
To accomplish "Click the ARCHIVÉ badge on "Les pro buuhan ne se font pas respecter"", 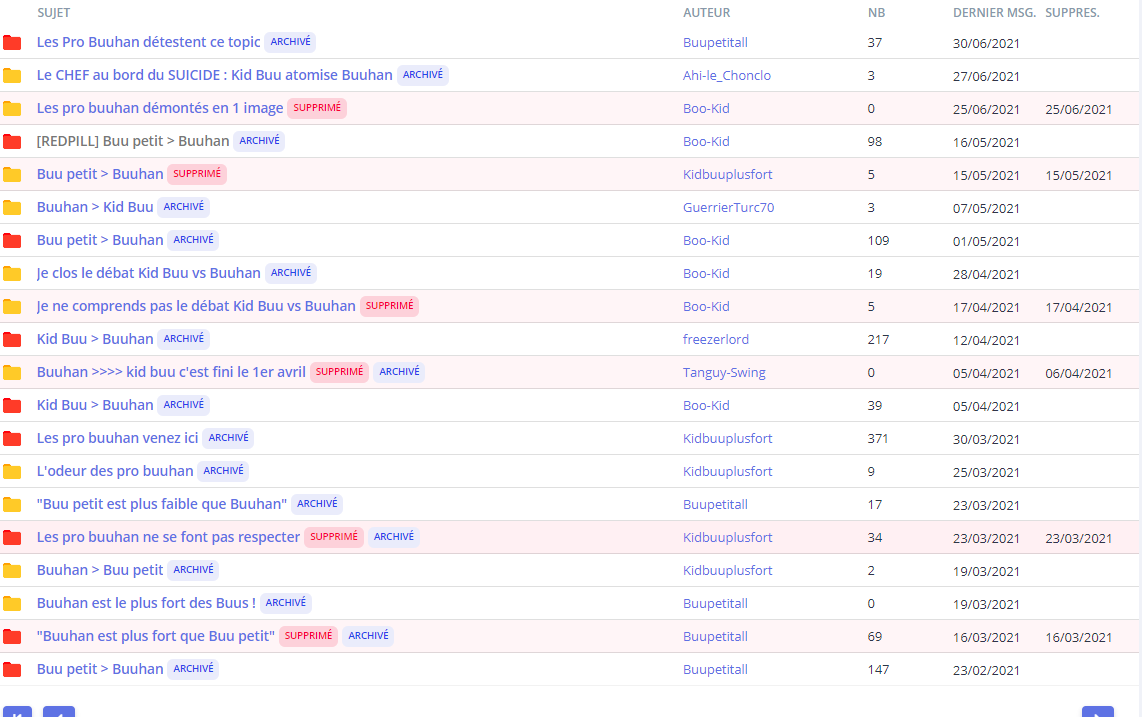I will (393, 537).
